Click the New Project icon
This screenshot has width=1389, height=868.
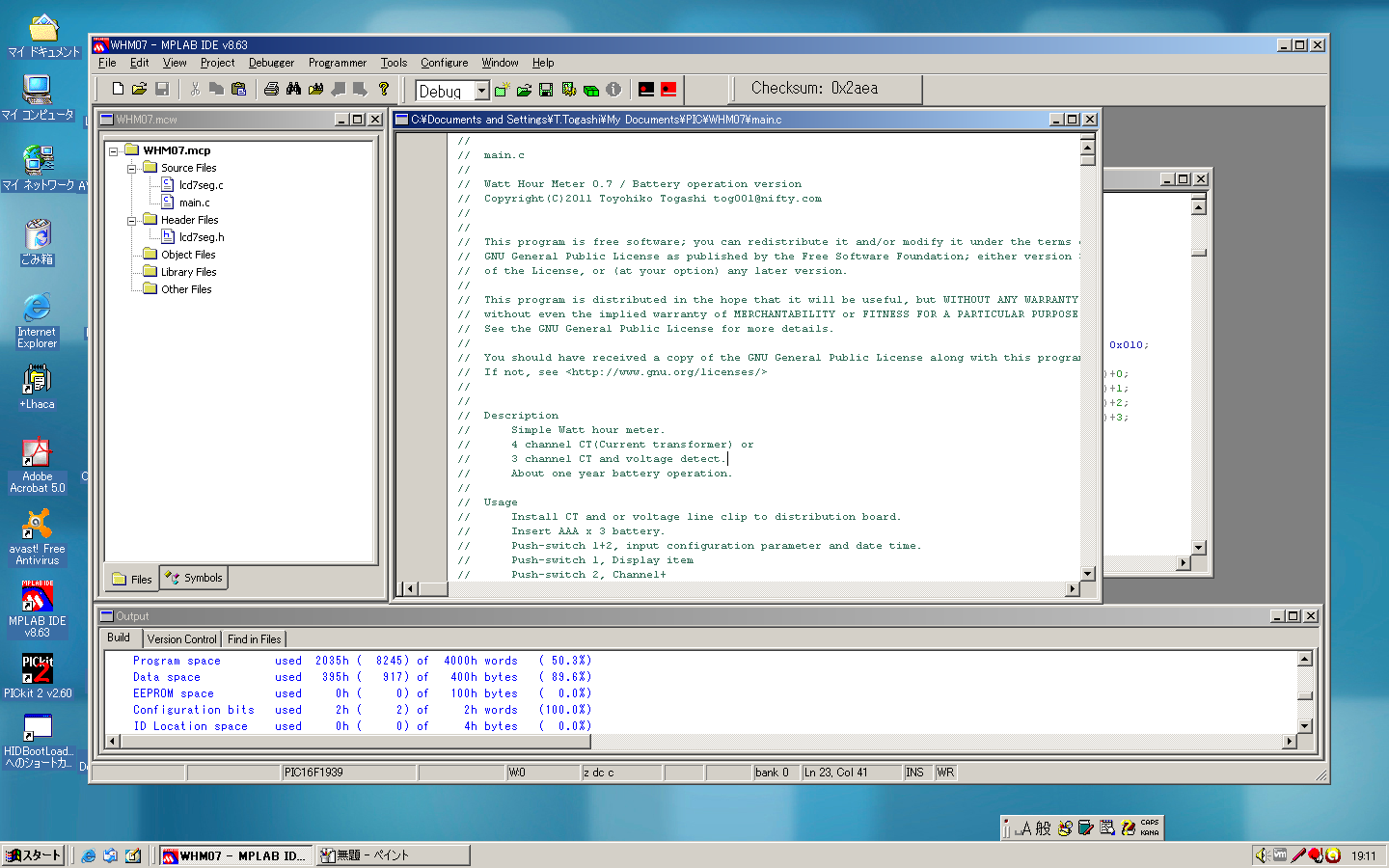[x=502, y=90]
